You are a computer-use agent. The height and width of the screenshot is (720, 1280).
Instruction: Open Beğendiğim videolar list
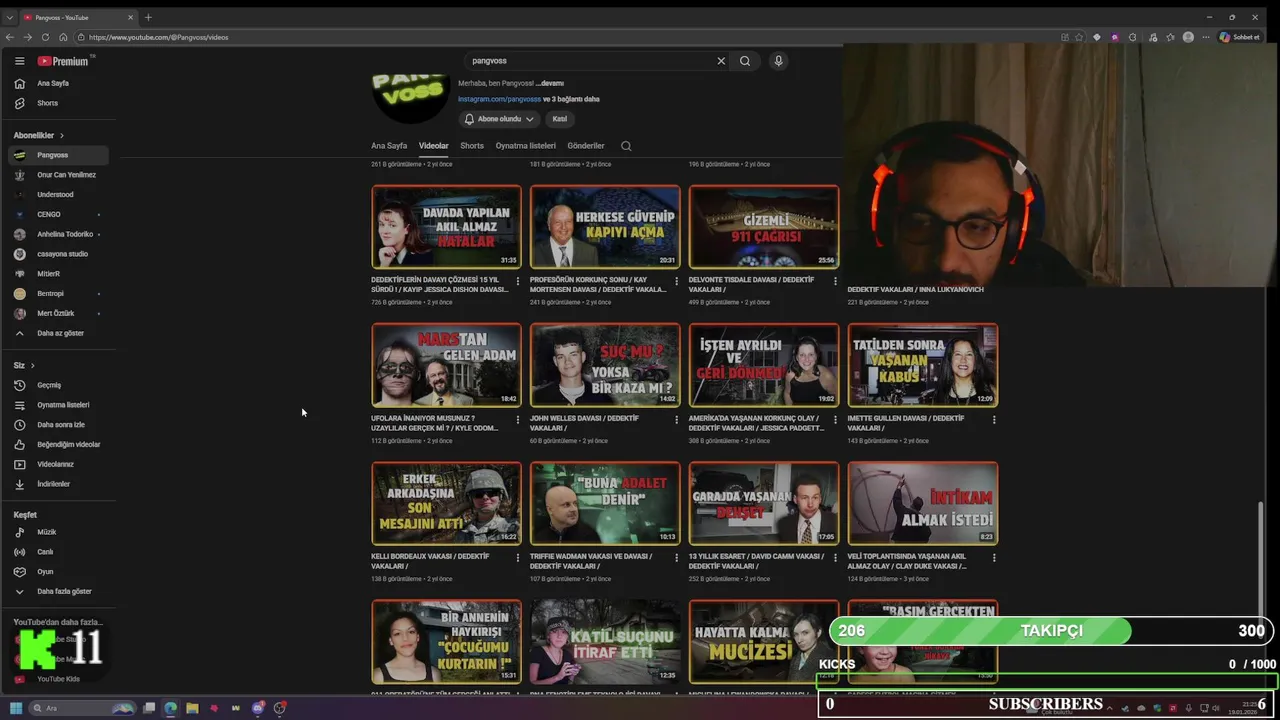(x=60, y=444)
